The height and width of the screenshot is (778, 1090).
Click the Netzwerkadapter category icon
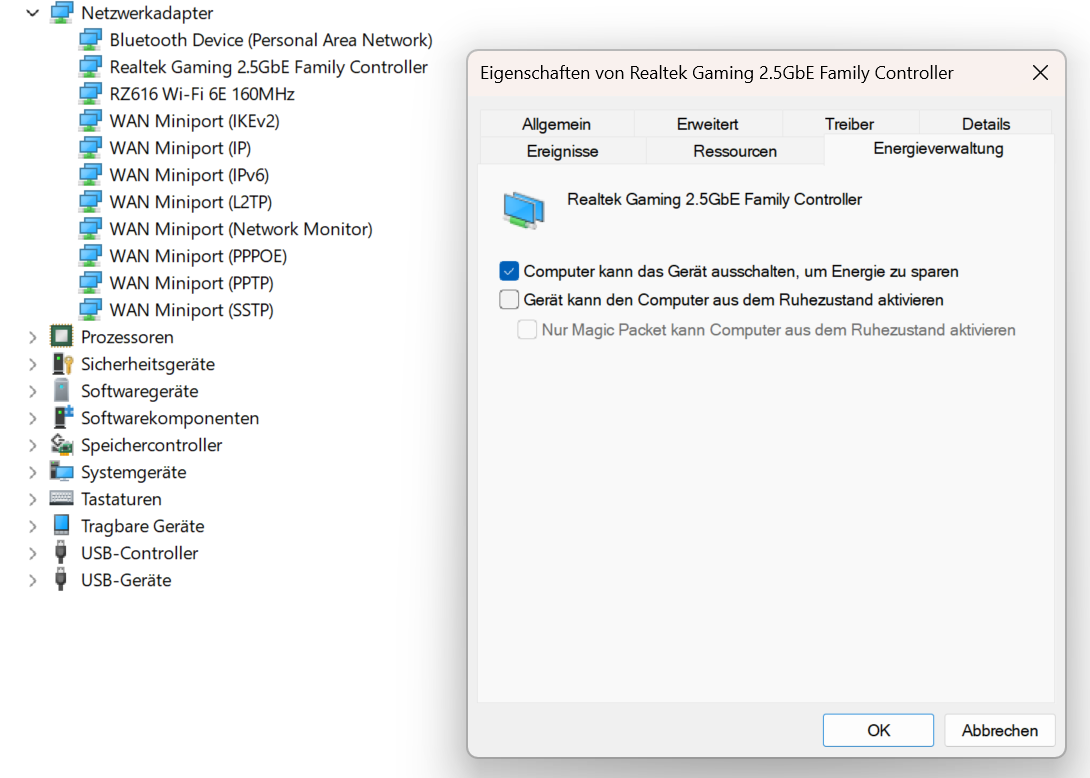click(62, 13)
